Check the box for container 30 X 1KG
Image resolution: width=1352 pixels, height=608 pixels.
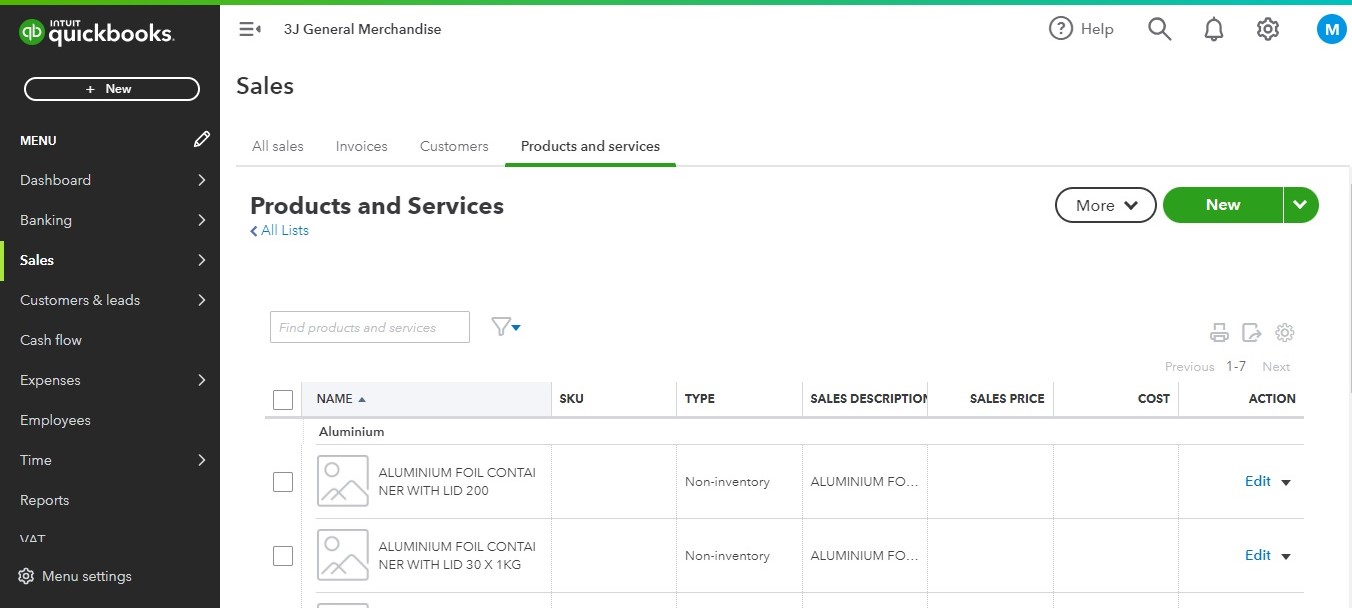283,556
